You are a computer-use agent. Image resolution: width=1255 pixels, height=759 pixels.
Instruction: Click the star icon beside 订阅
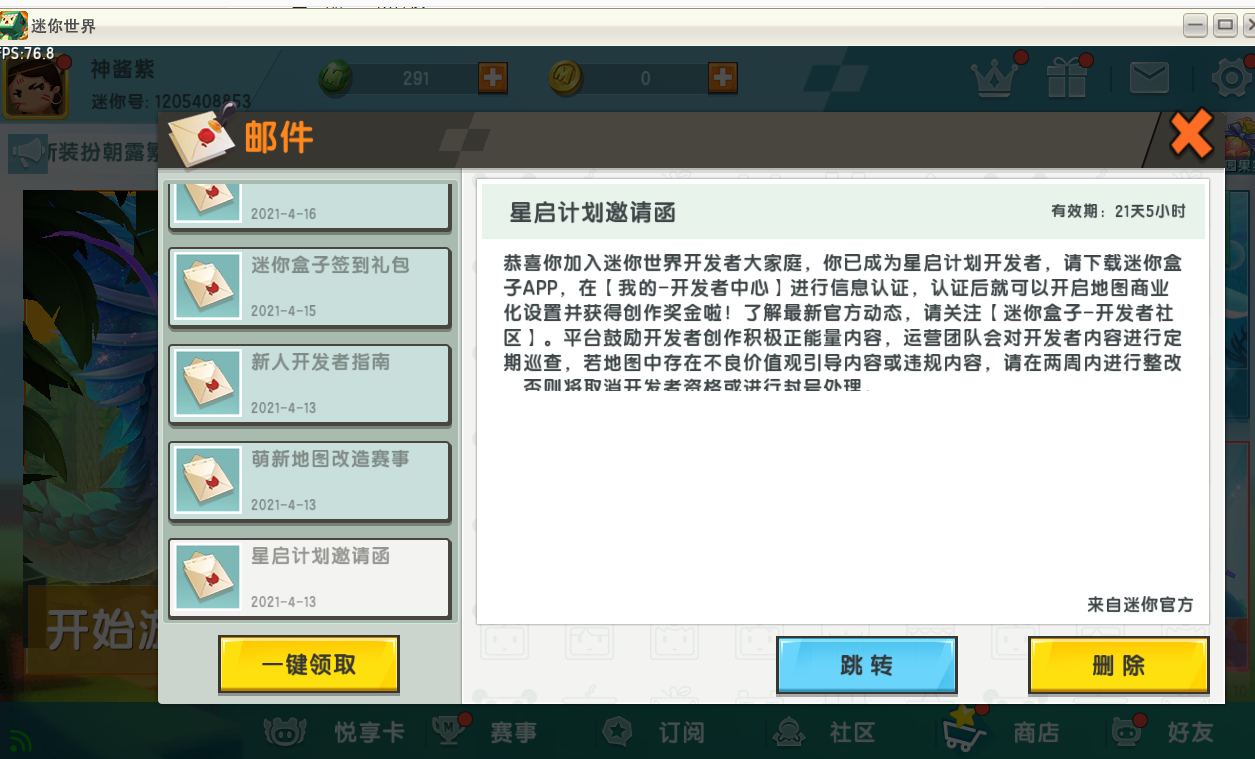click(x=619, y=732)
